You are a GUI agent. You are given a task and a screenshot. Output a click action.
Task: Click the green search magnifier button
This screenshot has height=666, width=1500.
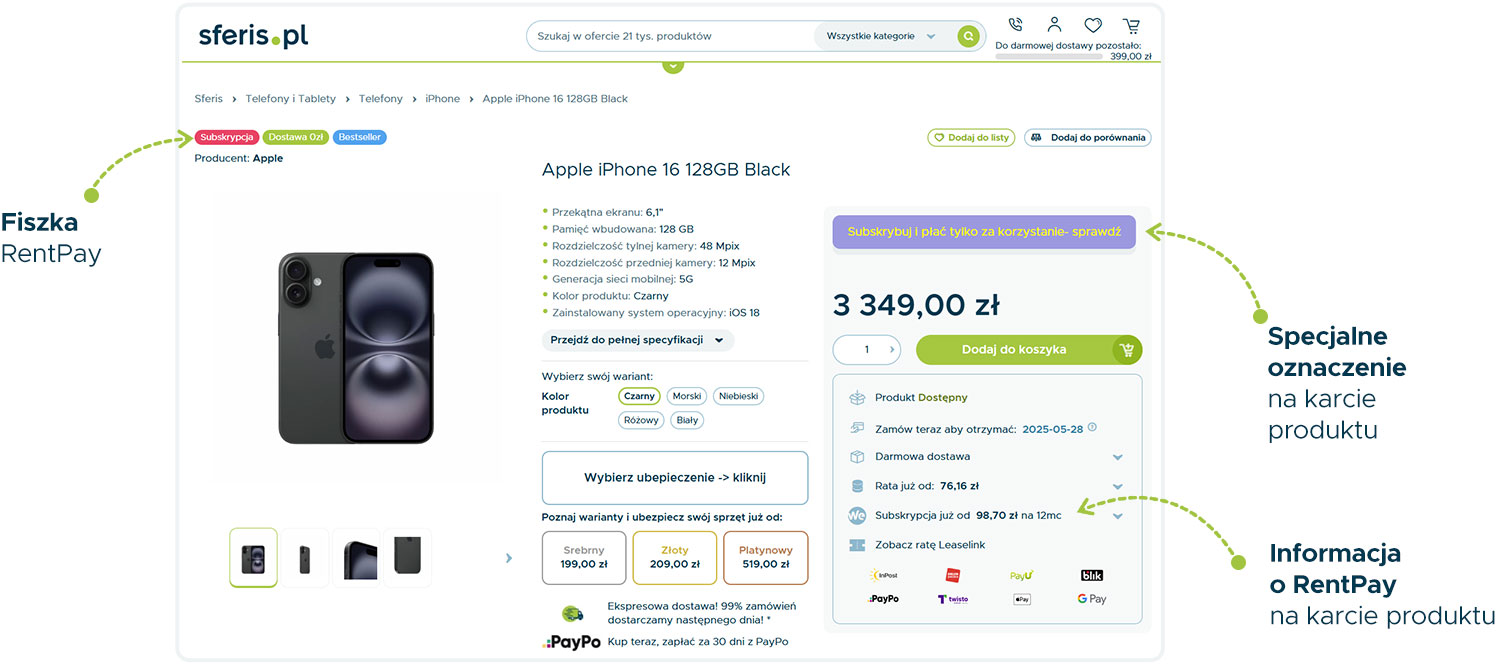[967, 36]
